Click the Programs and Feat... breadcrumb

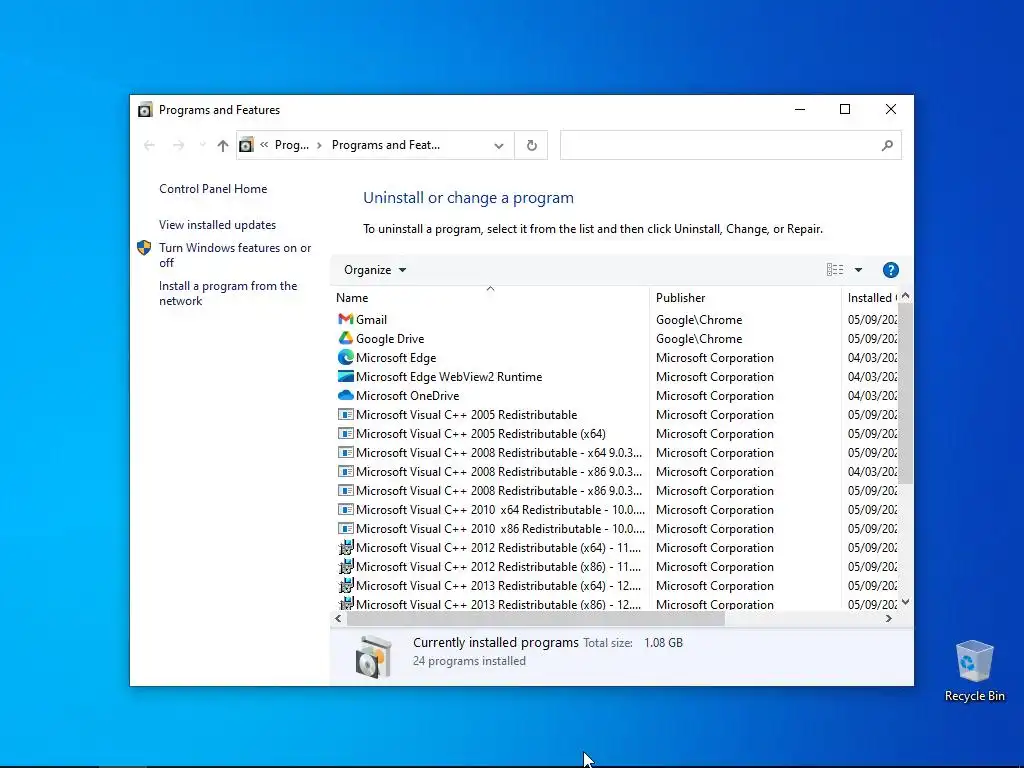(x=386, y=145)
